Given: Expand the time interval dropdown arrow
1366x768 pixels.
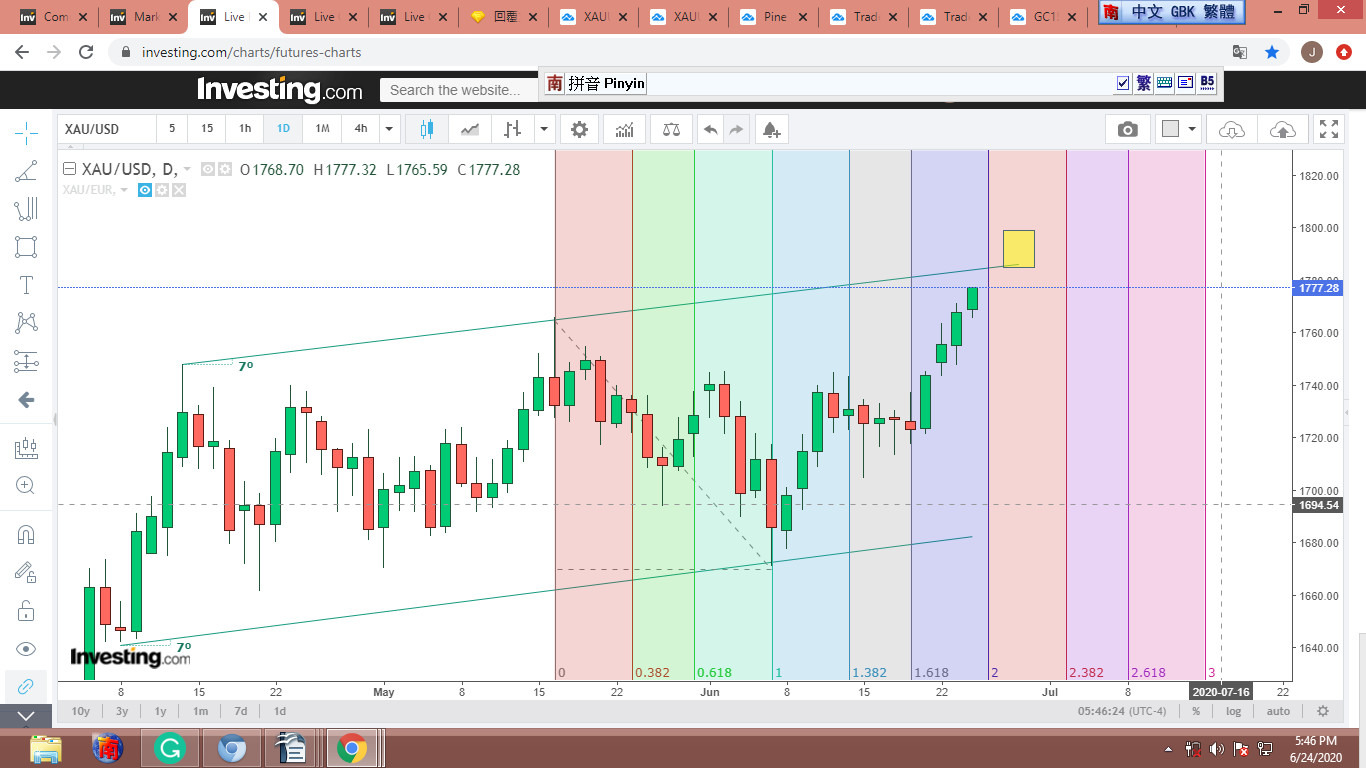Looking at the screenshot, I should pyautogui.click(x=390, y=129).
